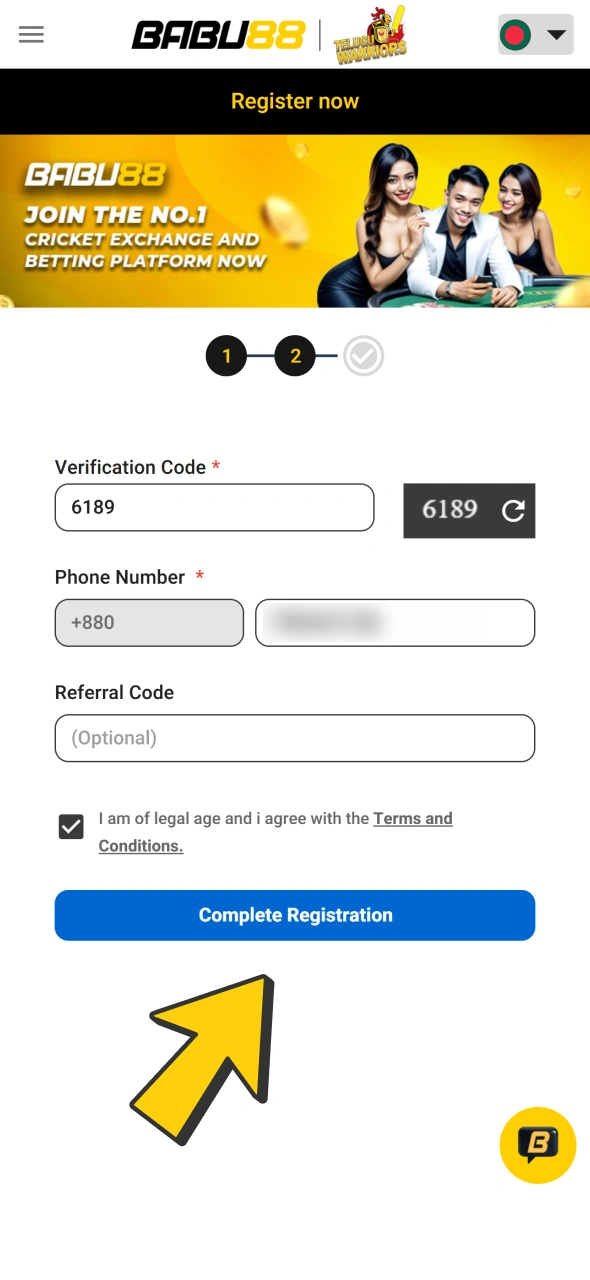Viewport: 590px width, 1280px height.
Task: Select the Register now tab
Action: [295, 101]
